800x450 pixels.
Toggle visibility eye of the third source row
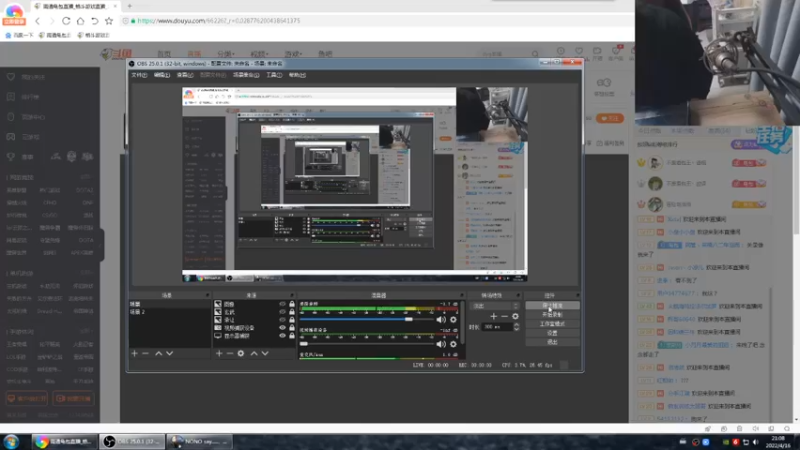point(282,320)
